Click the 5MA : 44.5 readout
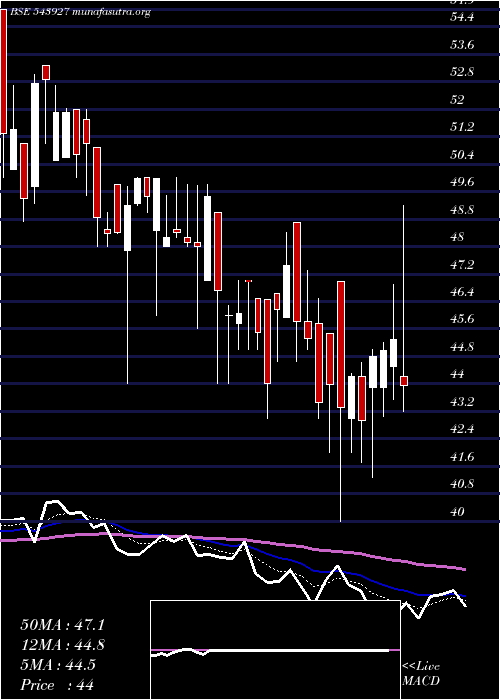 (x=58, y=665)
